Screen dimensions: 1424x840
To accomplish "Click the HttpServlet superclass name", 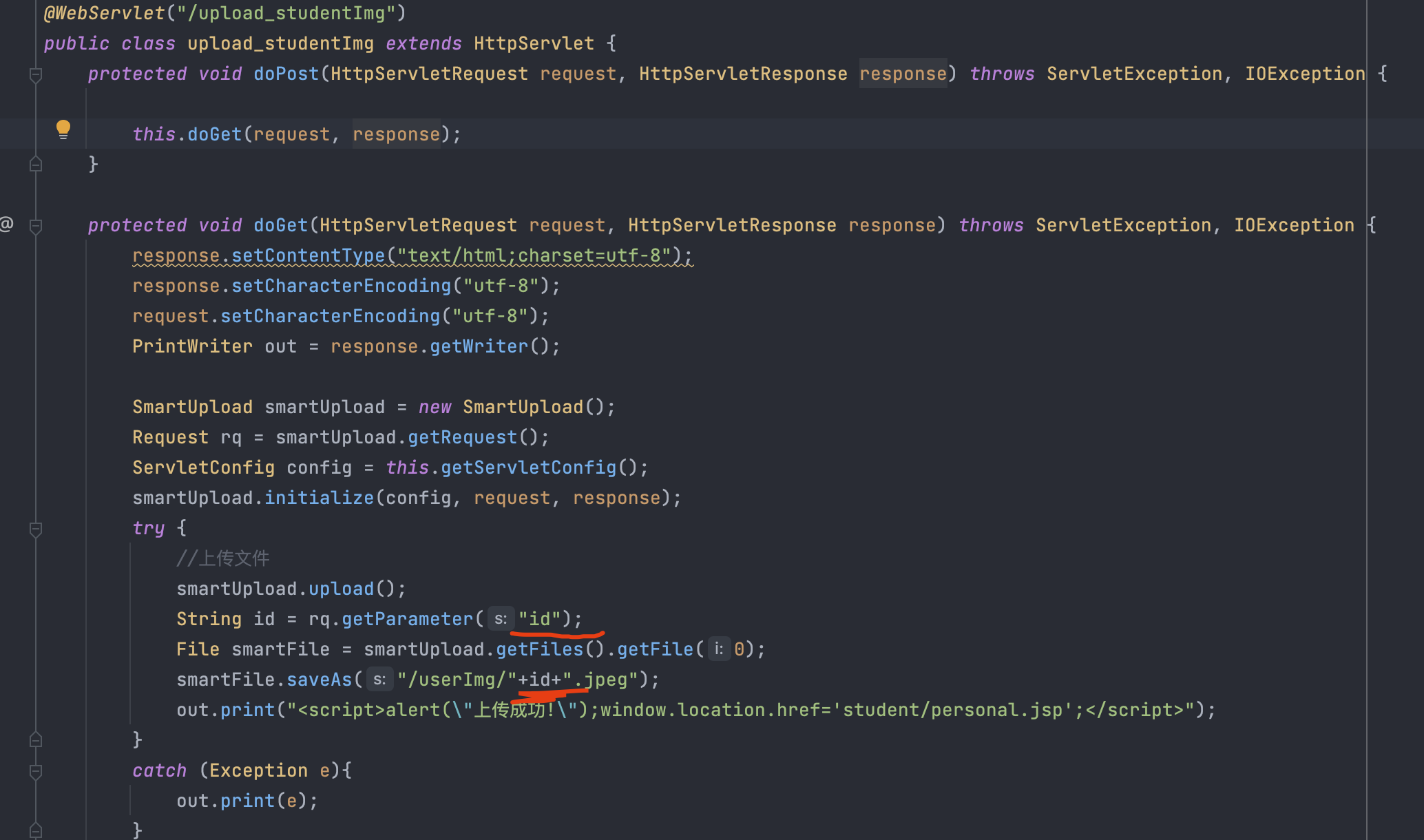I will (534, 43).
